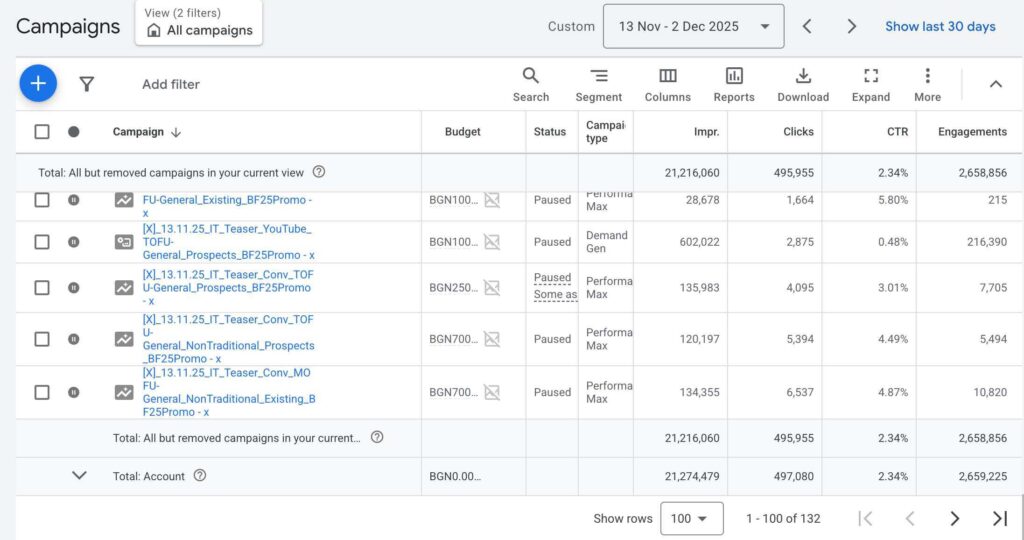Tick checkbox for TOFU NonTraditional_Prospects row
Image resolution: width=1024 pixels, height=540 pixels.
point(42,339)
